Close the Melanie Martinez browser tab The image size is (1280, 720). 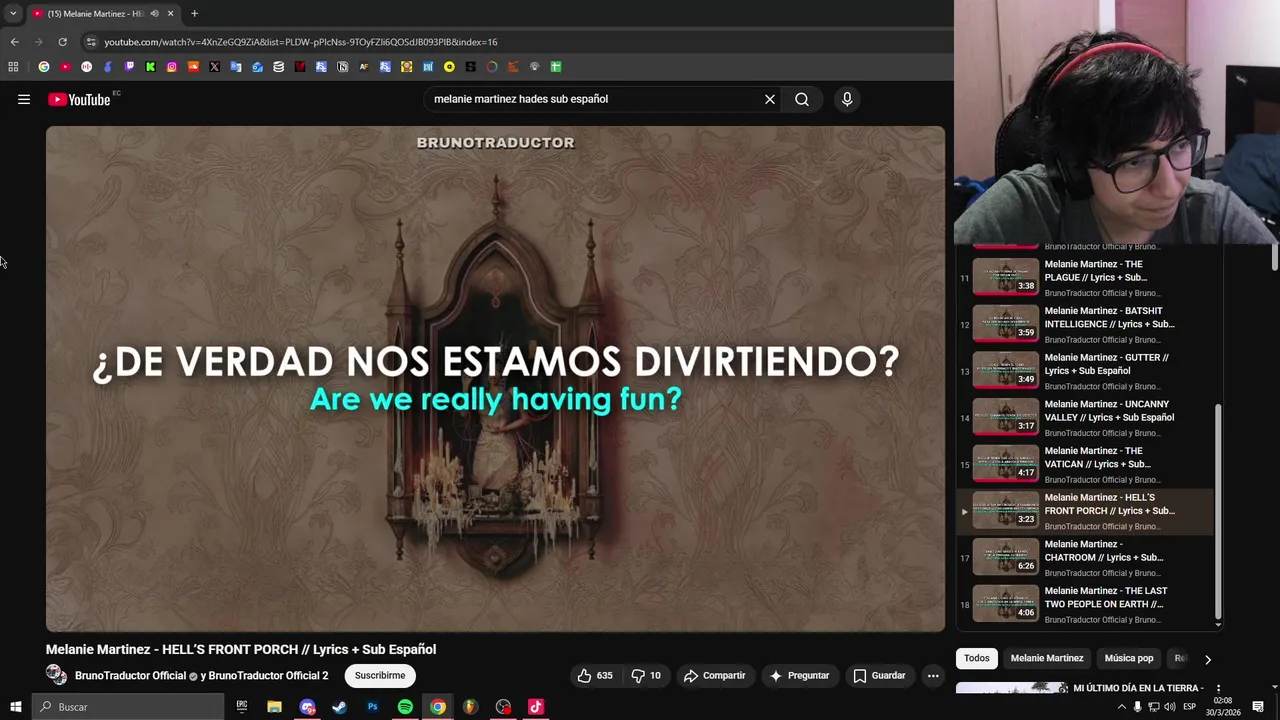pyautogui.click(x=170, y=14)
